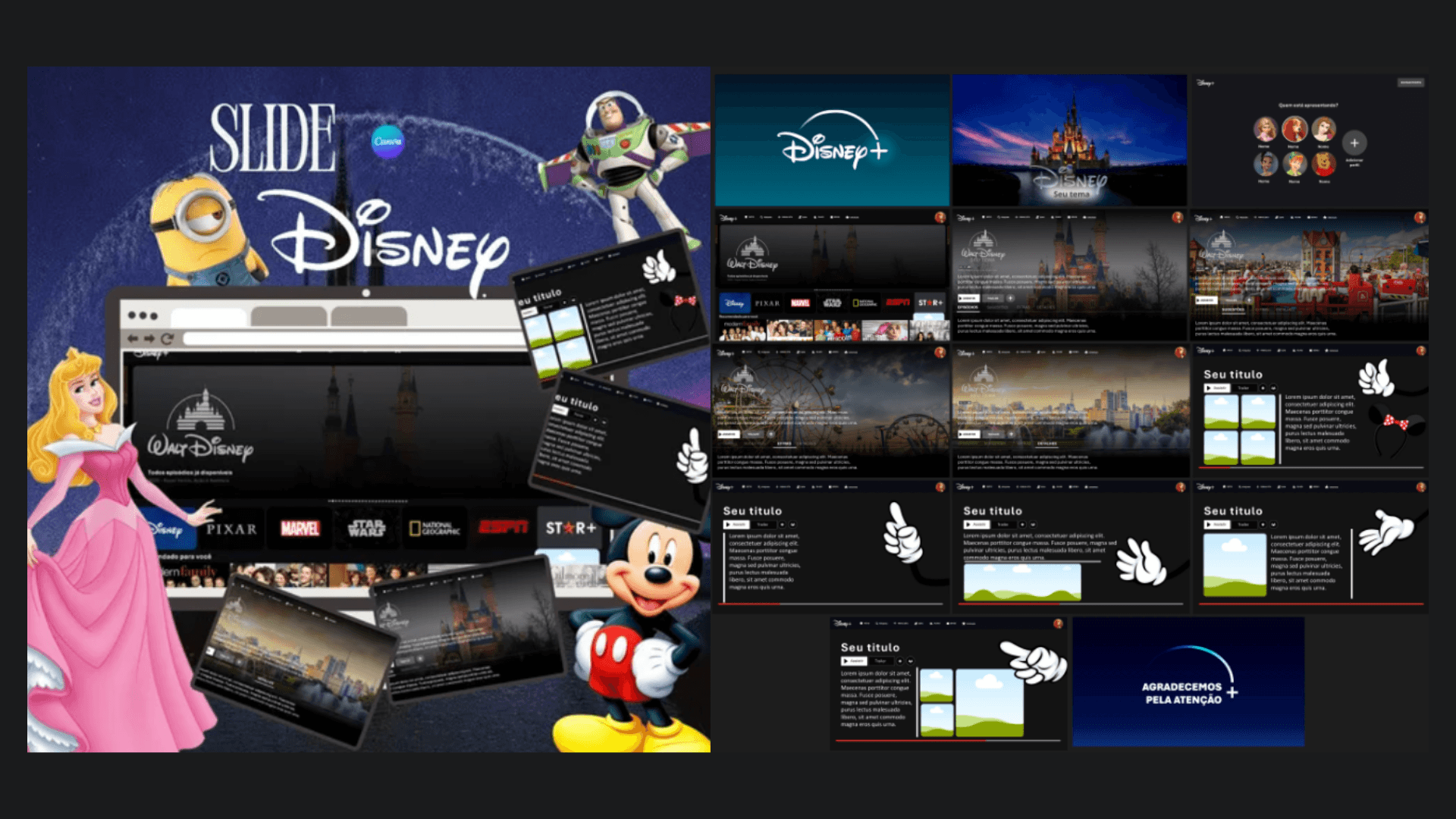Viewport: 1456px width, 819px height.
Task: Select the Star Wars brand tile in the large mockup
Action: (366, 529)
